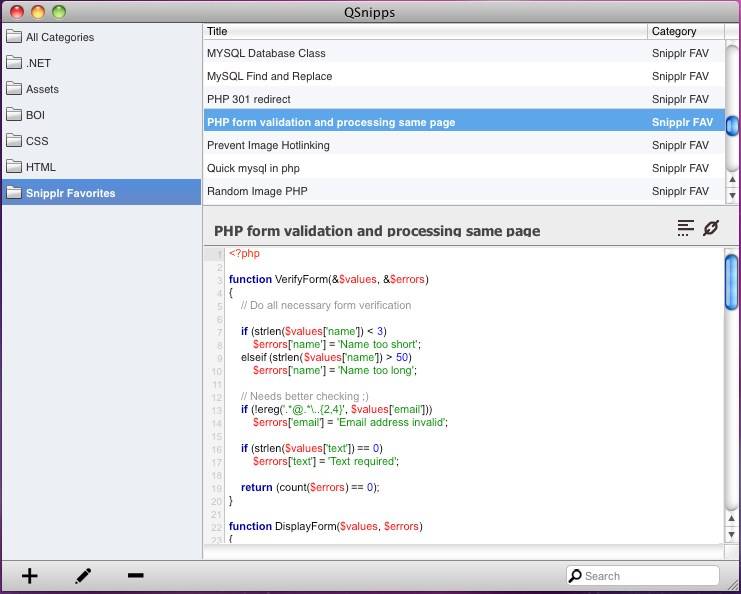Click code editor scroll down arrow
This screenshot has width=741, height=594.
pos(732,534)
